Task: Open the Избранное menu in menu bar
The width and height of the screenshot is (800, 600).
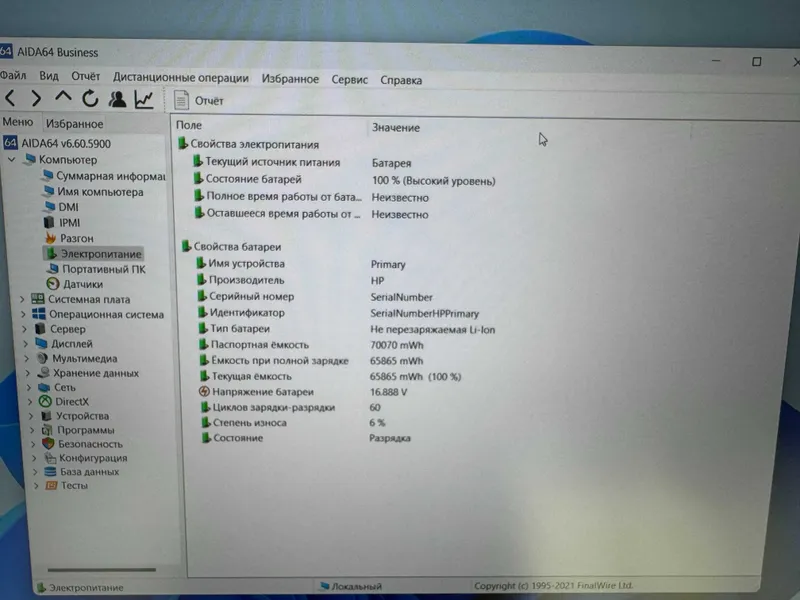Action: click(290, 79)
